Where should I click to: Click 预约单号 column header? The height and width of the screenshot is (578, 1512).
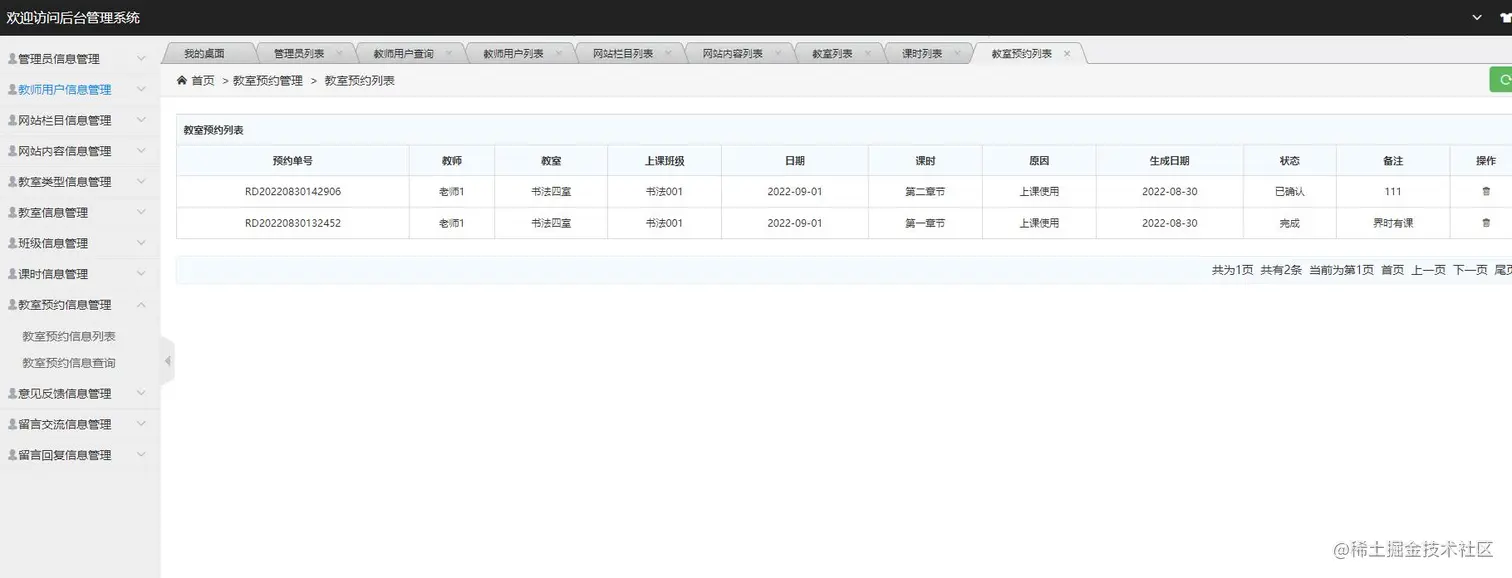[x=293, y=160]
